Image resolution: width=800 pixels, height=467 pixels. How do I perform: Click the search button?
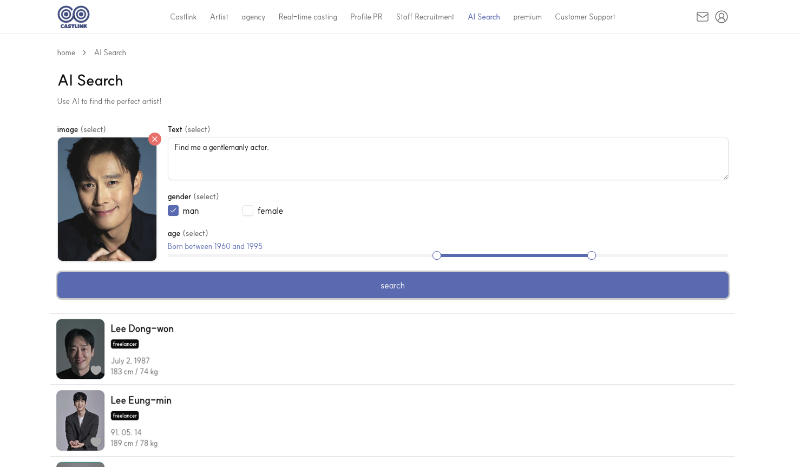[x=393, y=285]
